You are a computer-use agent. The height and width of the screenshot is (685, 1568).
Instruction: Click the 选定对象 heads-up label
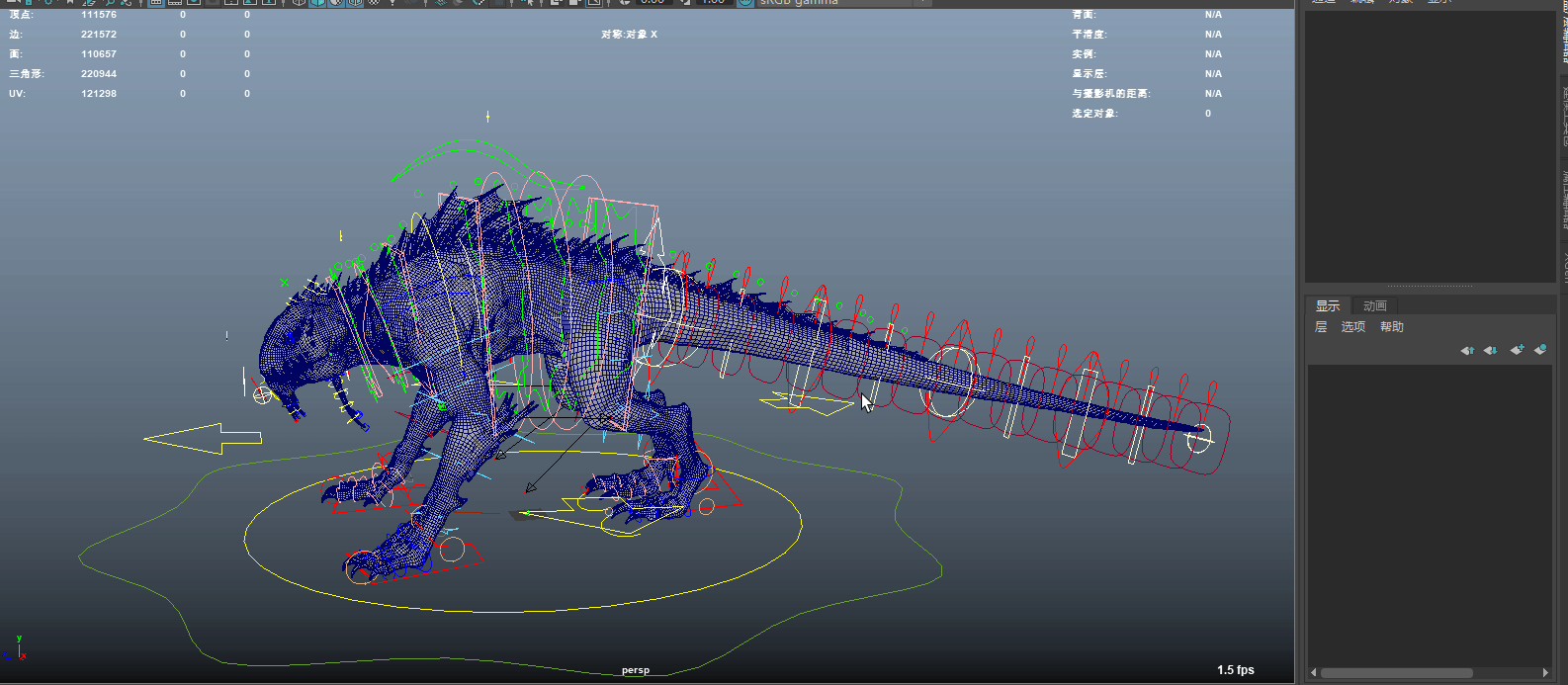1095,114
